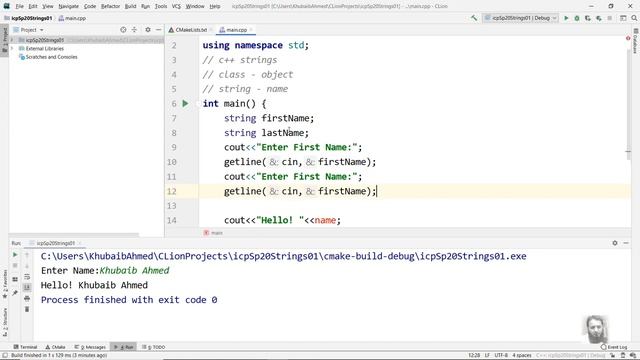
Task: Close the main.cpp tab
Action: [x=251, y=30]
